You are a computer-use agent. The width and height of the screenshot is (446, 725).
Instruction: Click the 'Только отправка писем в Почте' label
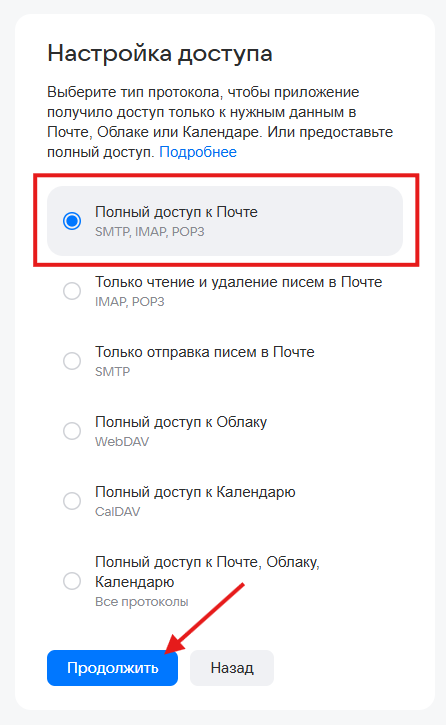pyautogui.click(x=205, y=352)
